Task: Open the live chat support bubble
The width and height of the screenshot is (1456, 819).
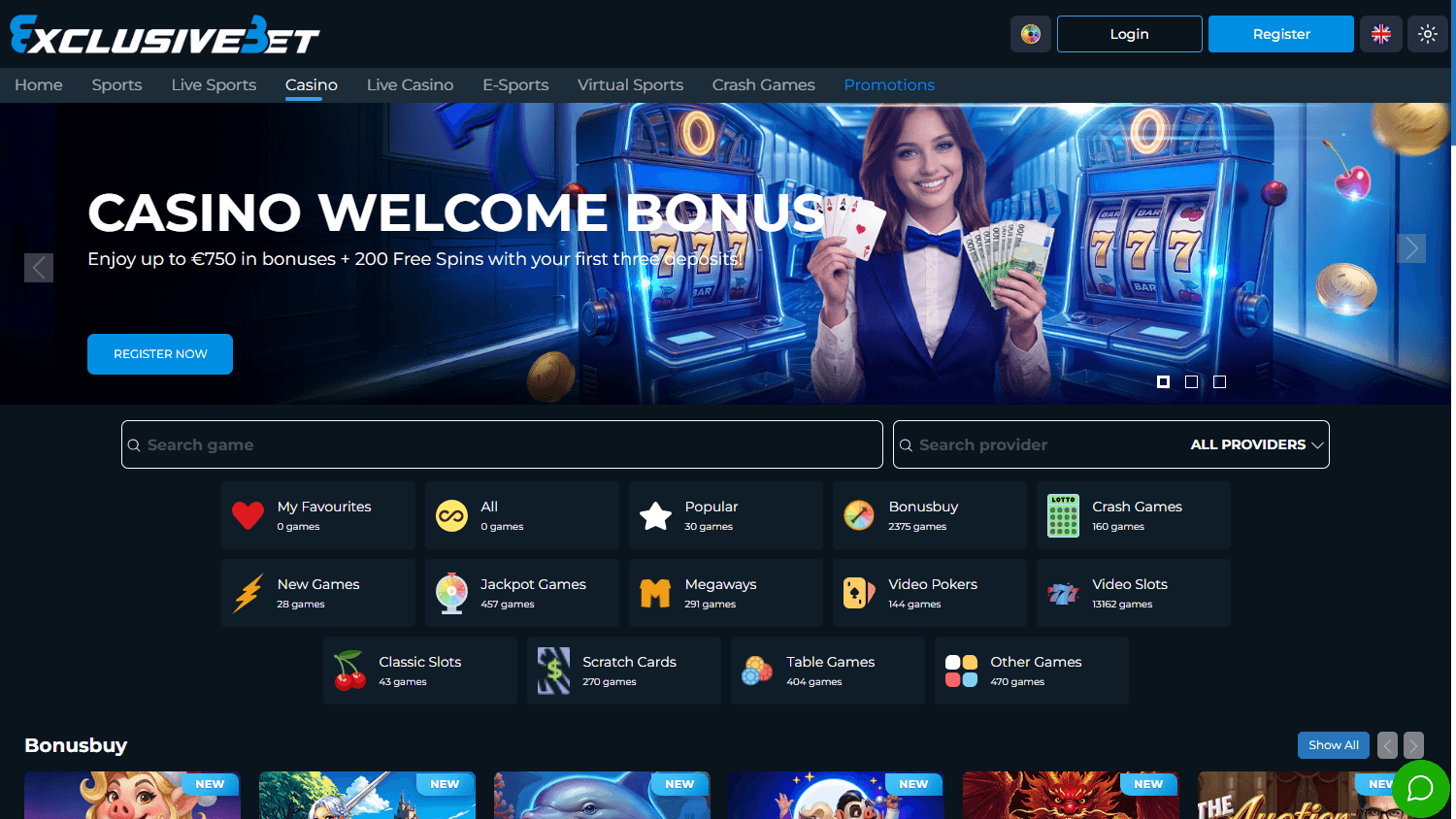Action: pyautogui.click(x=1421, y=788)
